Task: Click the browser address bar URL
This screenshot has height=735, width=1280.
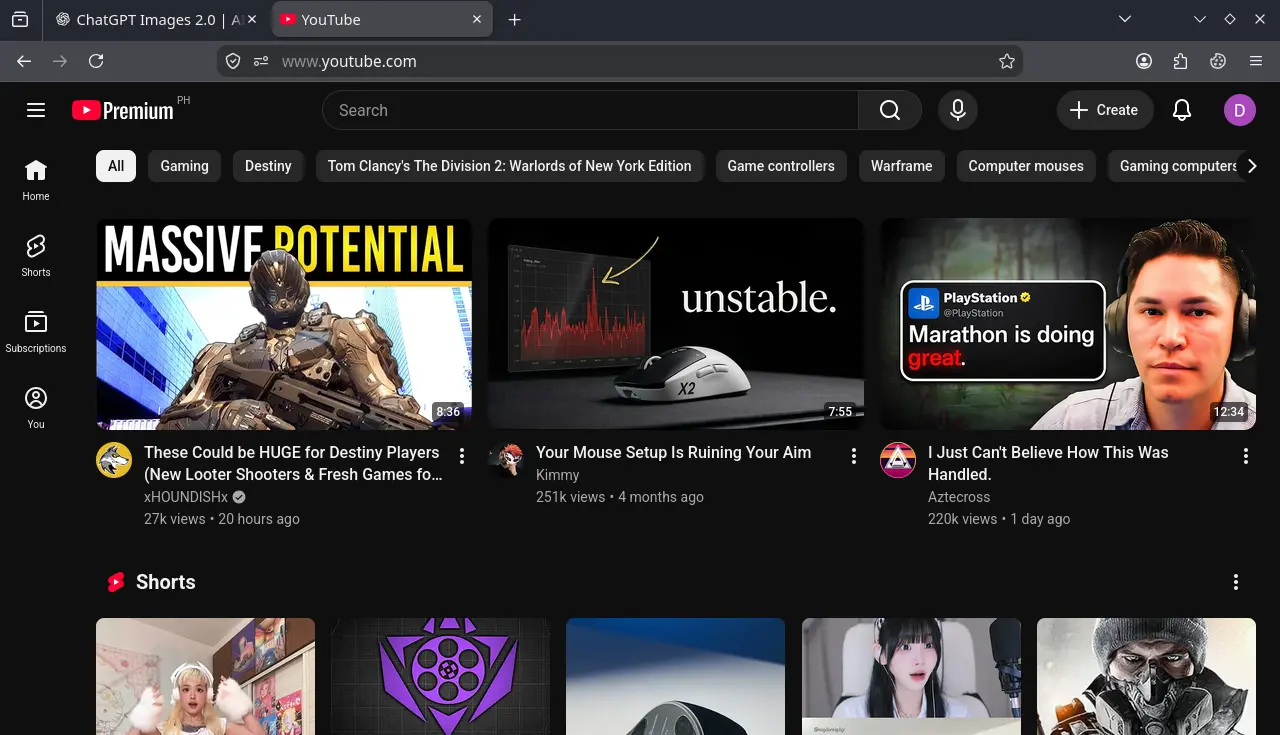Action: 349,61
